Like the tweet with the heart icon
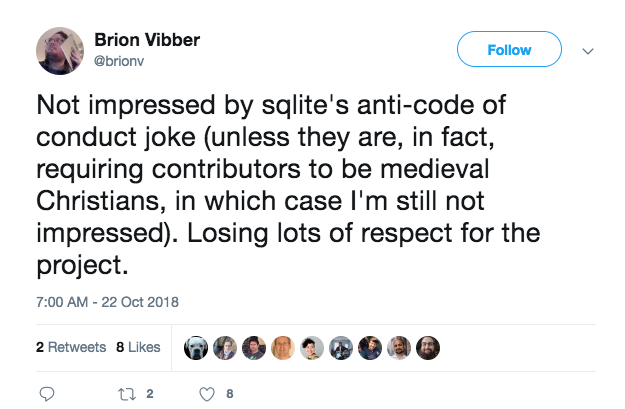The width and height of the screenshot is (625, 409). (206, 393)
